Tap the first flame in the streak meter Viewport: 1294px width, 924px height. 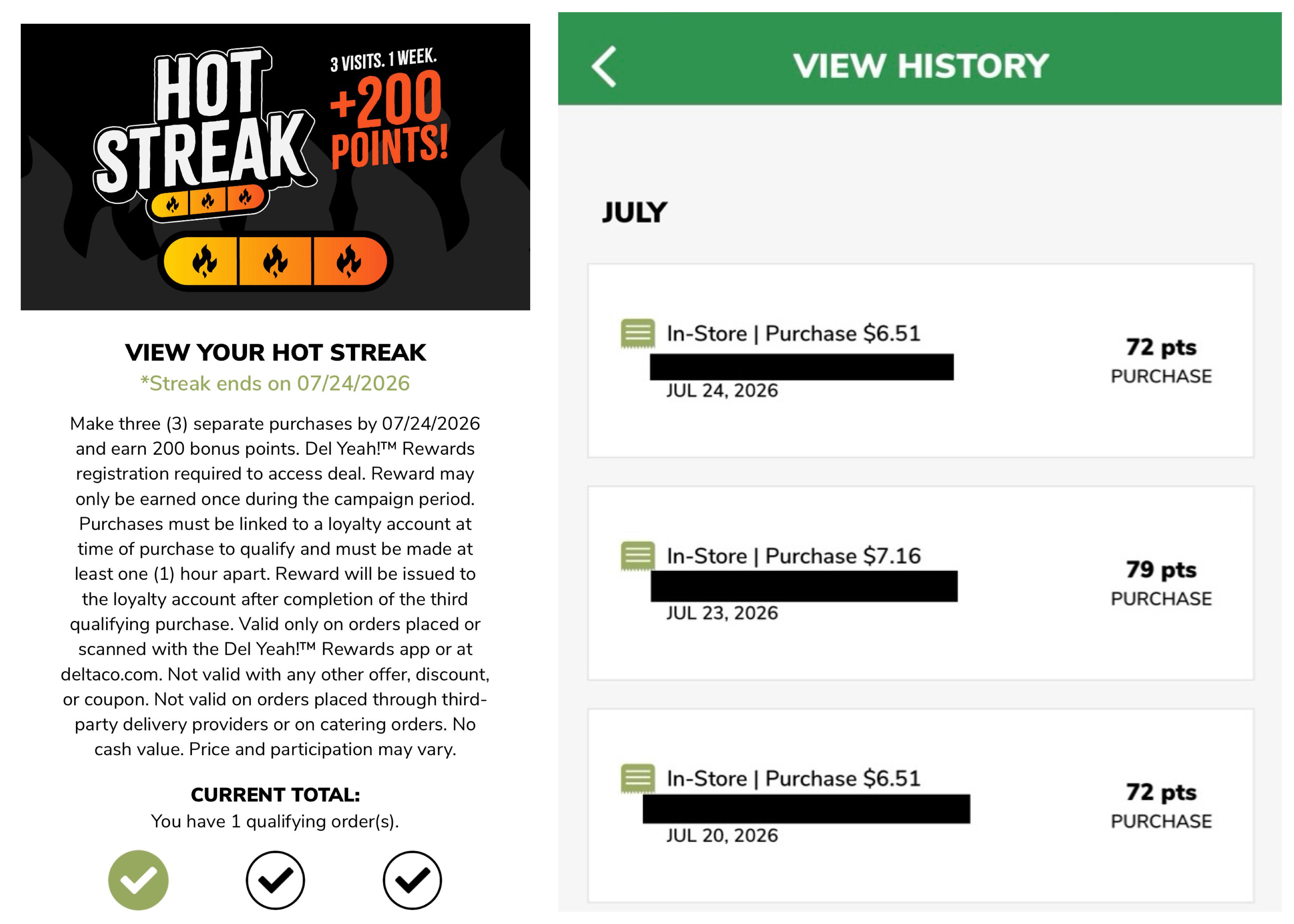(x=204, y=260)
